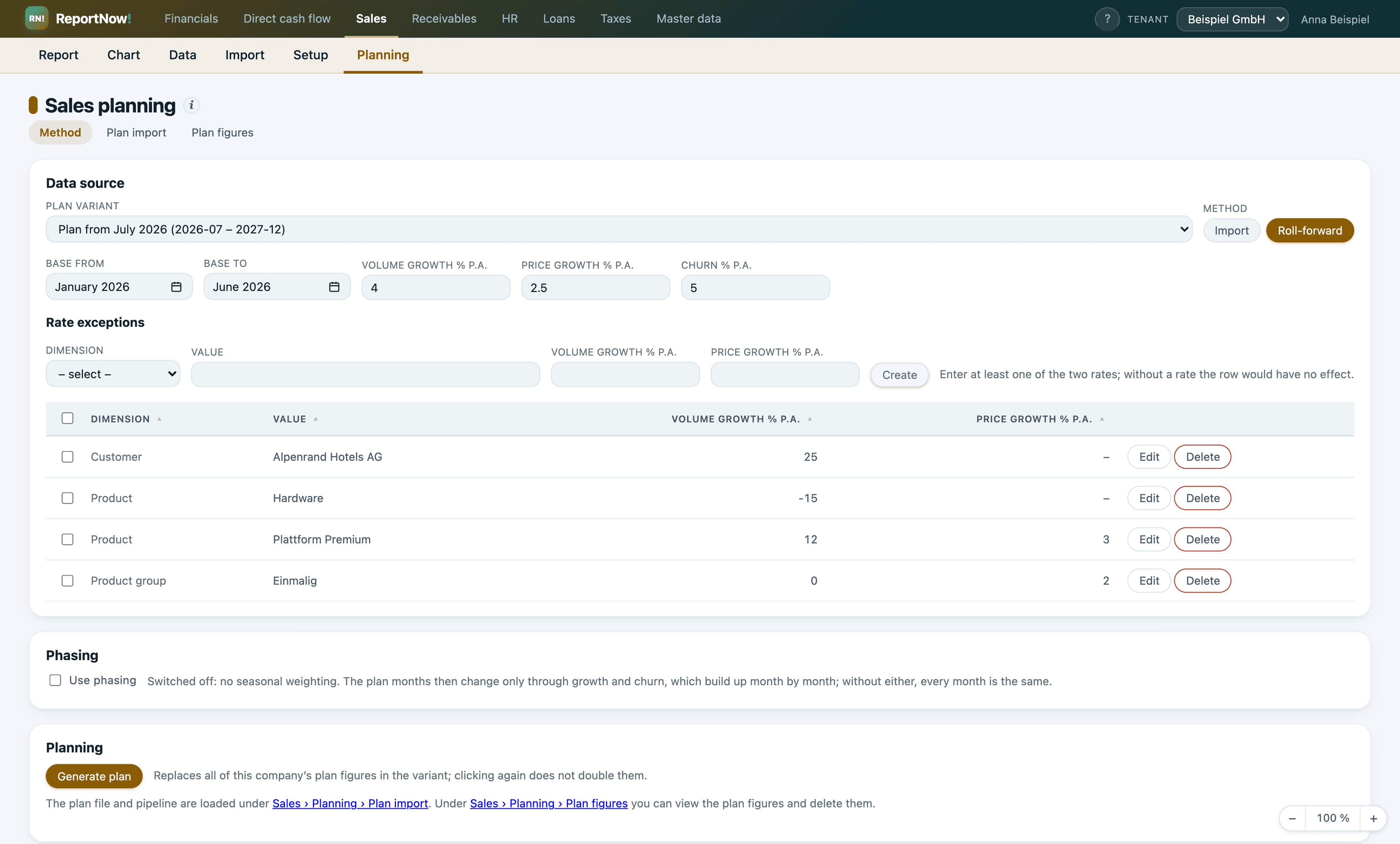Open the Master data menu

(689, 19)
